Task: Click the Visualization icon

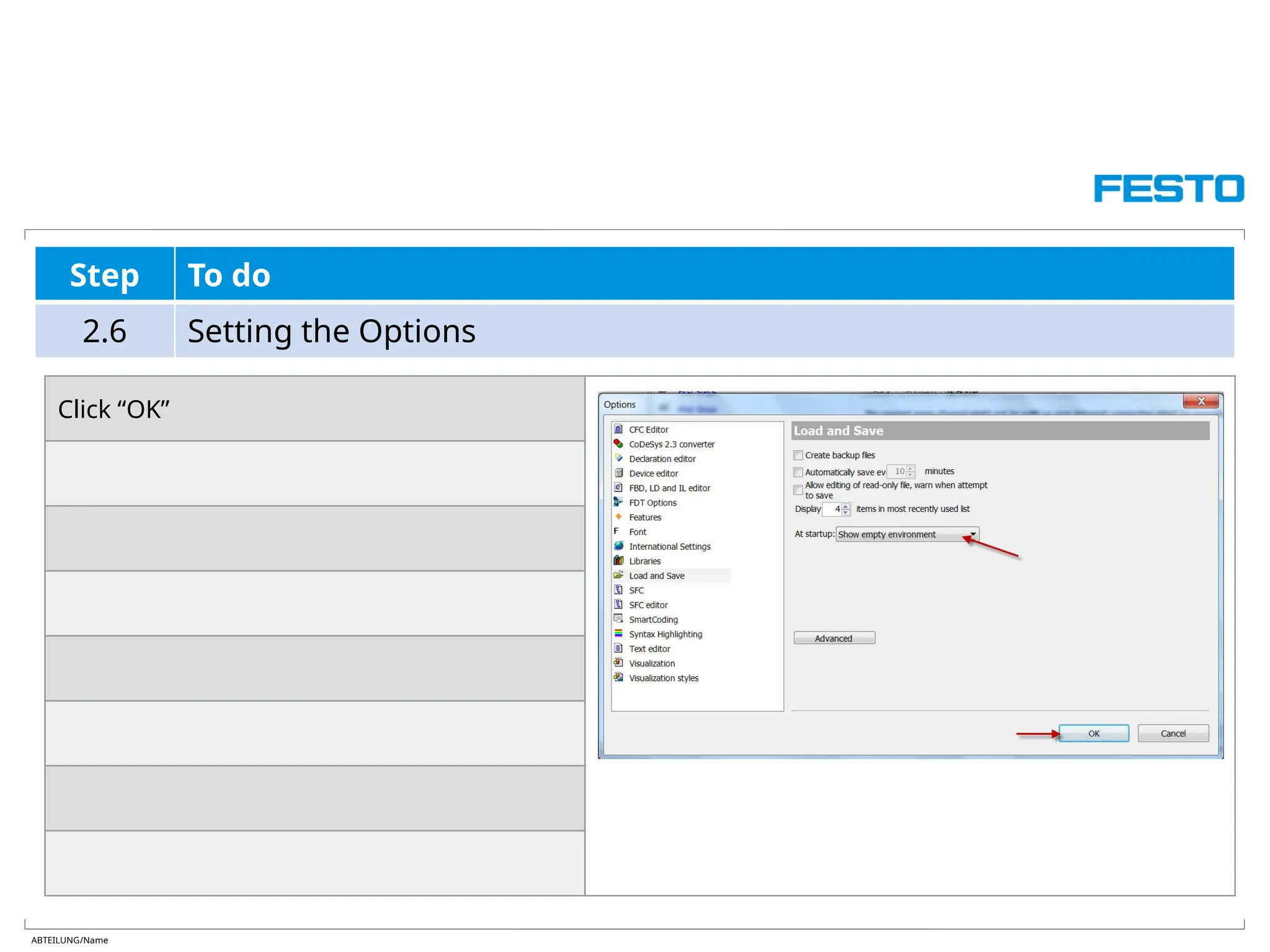Action: tap(618, 663)
